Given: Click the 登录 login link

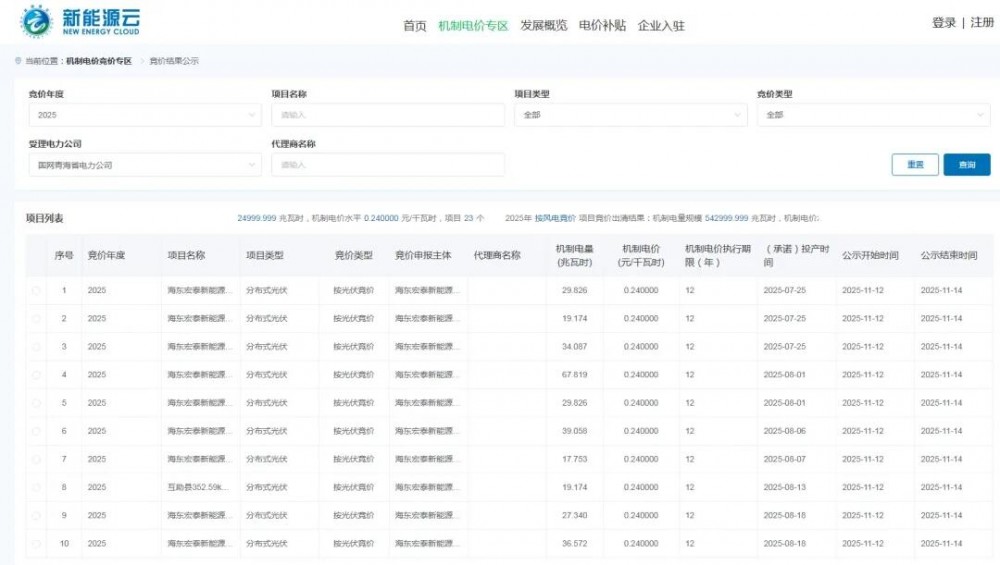Looking at the screenshot, I should 943,23.
